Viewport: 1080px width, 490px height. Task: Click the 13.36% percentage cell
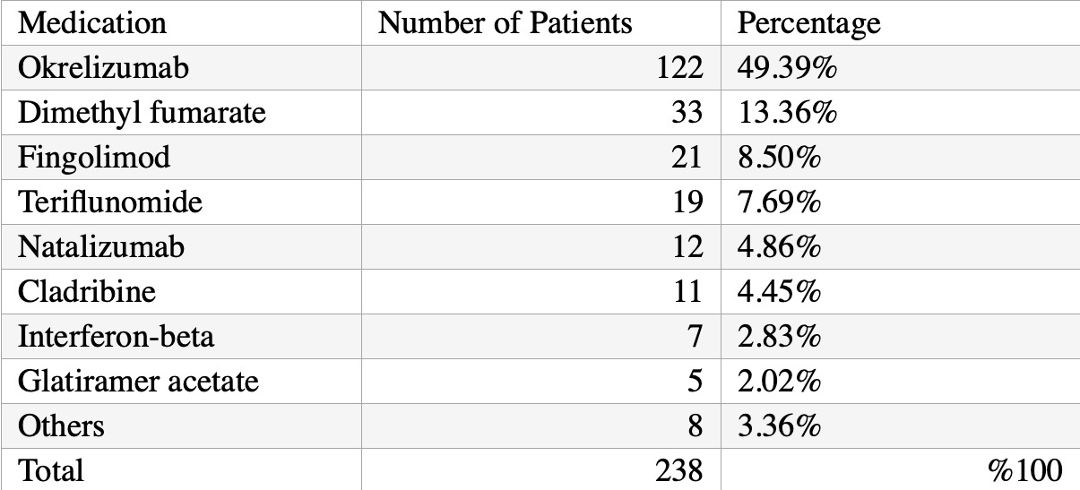click(900, 112)
